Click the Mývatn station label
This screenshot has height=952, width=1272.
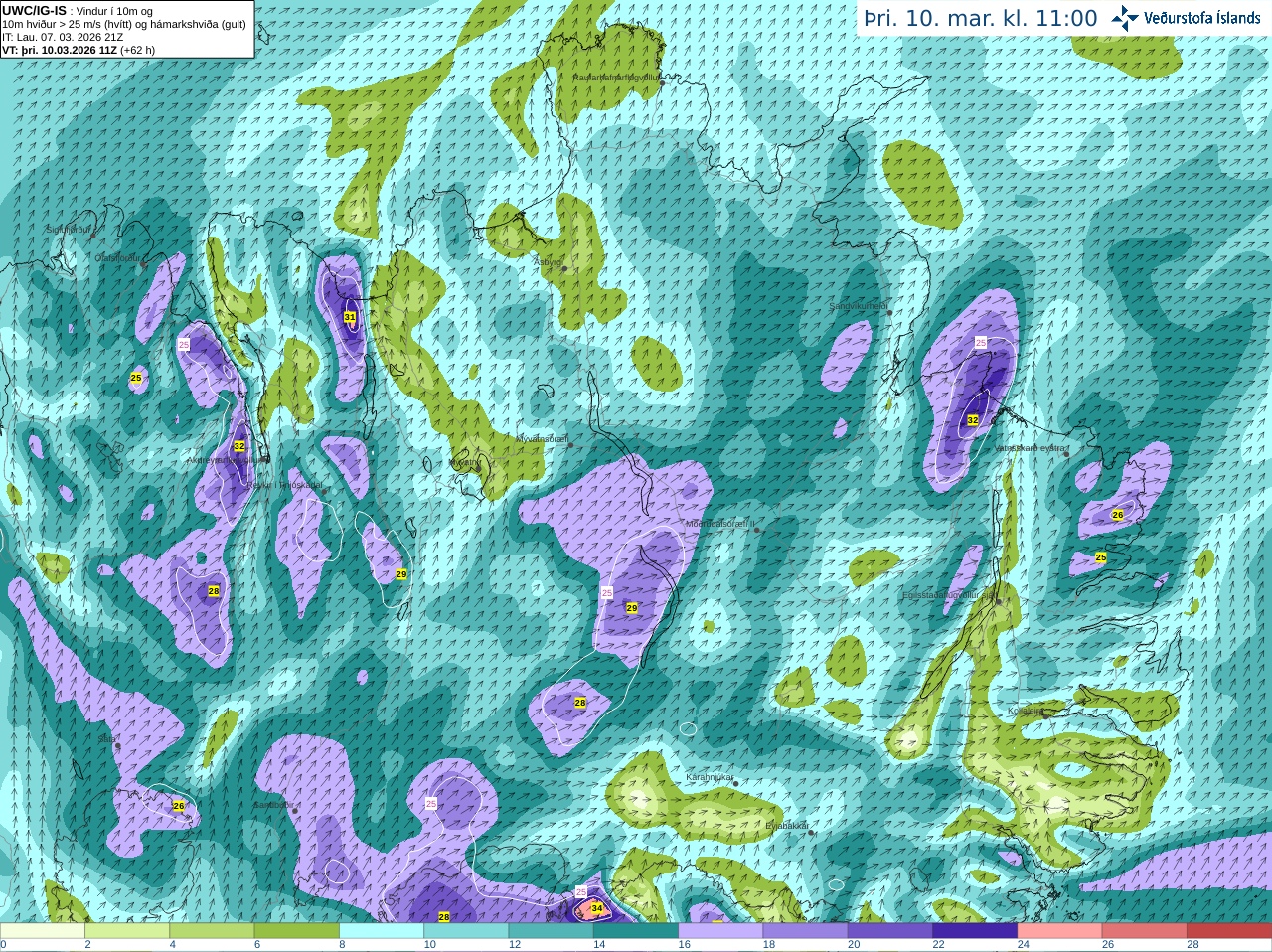(x=463, y=462)
